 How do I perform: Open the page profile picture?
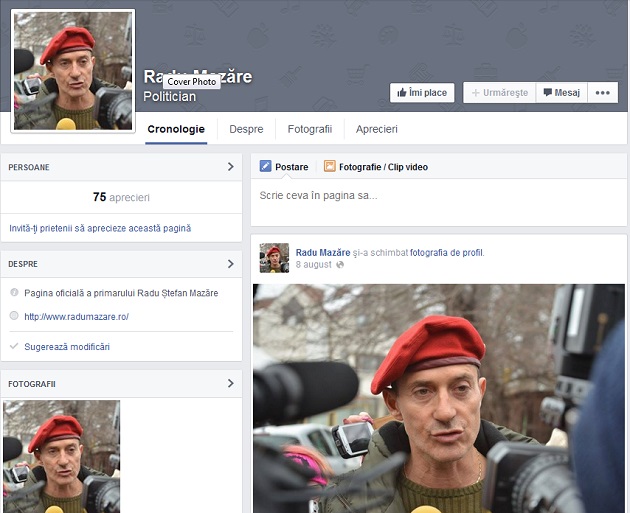[x=72, y=71]
